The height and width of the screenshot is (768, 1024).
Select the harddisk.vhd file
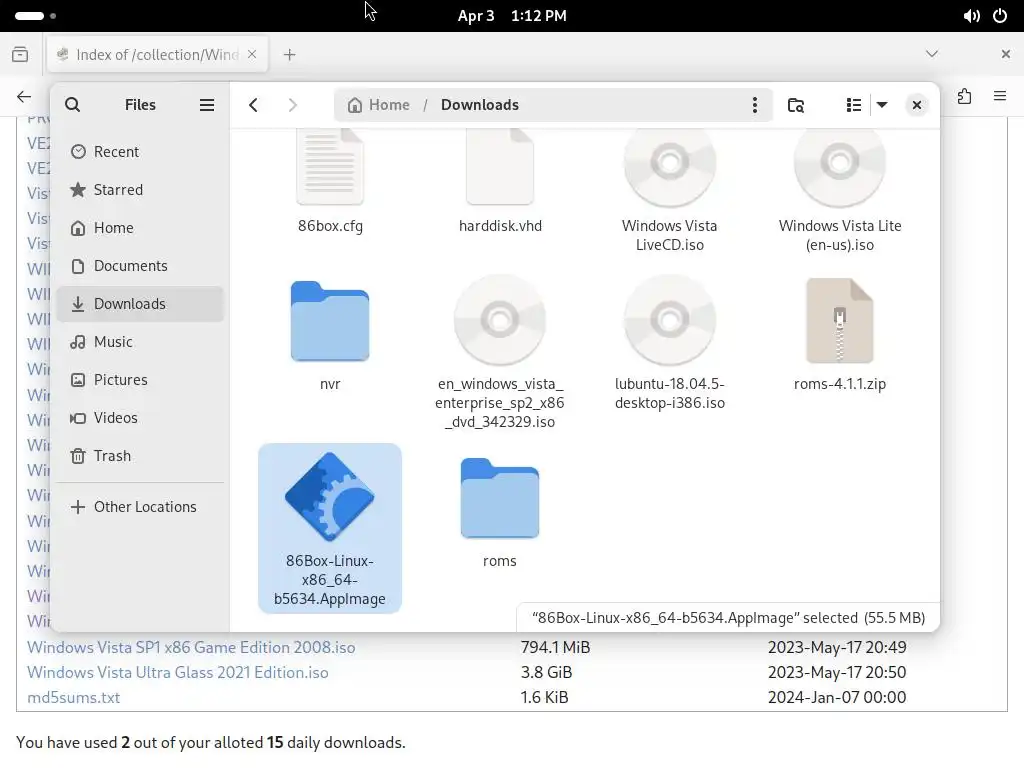500,182
